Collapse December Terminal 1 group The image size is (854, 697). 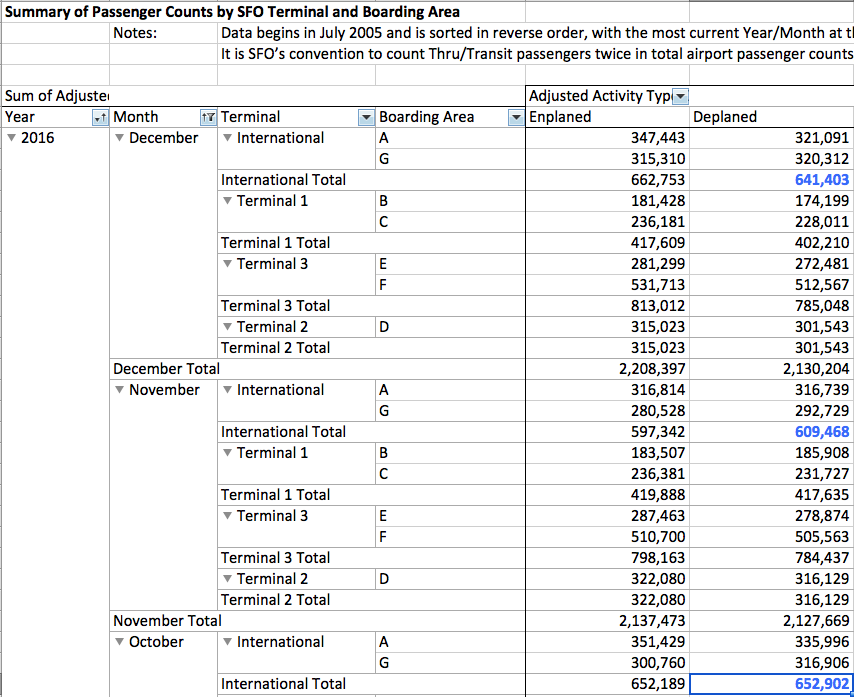pyautogui.click(x=228, y=201)
